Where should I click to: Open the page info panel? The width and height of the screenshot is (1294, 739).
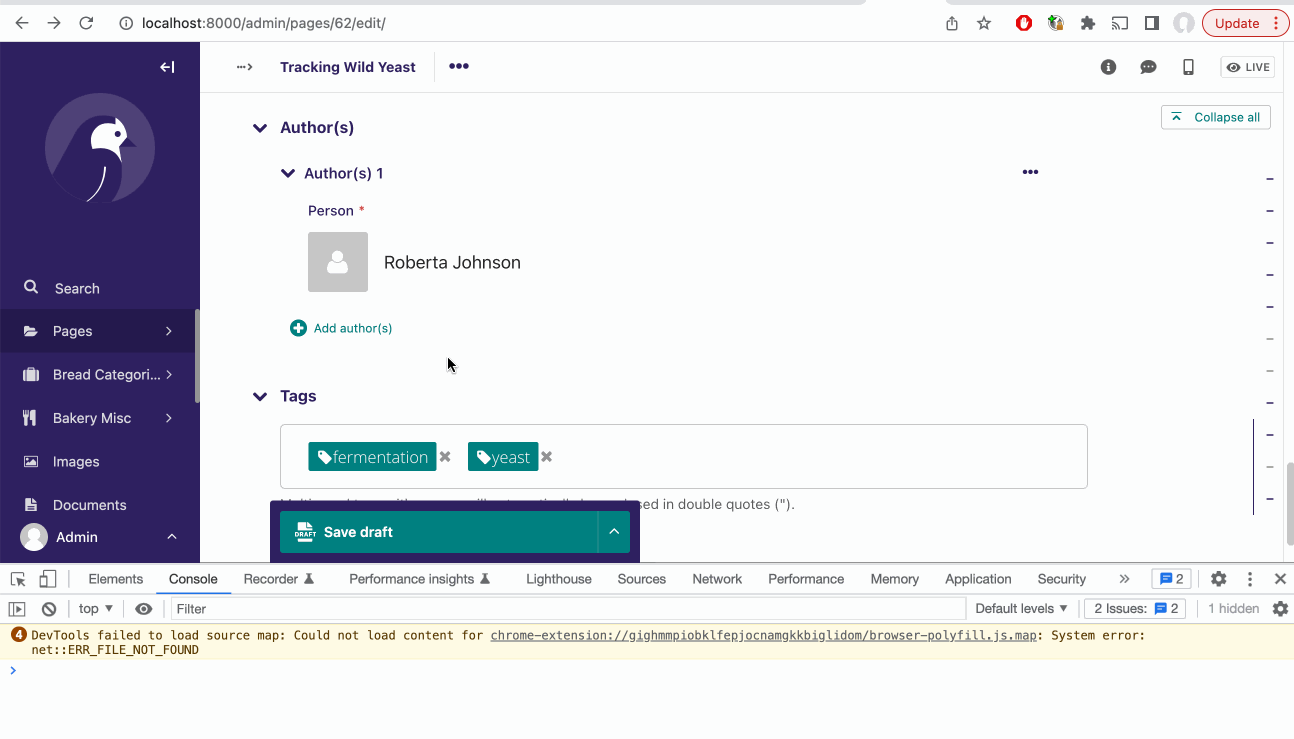1107,67
